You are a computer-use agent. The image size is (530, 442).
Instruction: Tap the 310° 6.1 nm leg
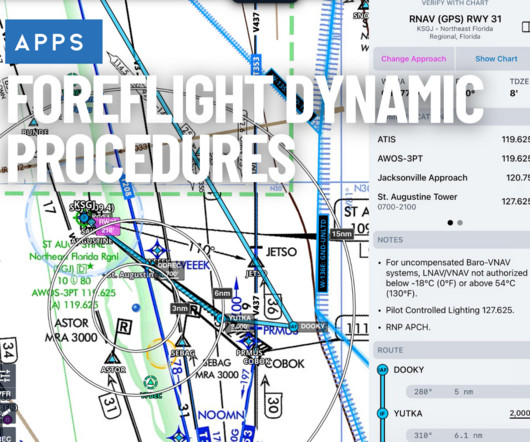click(x=468, y=435)
